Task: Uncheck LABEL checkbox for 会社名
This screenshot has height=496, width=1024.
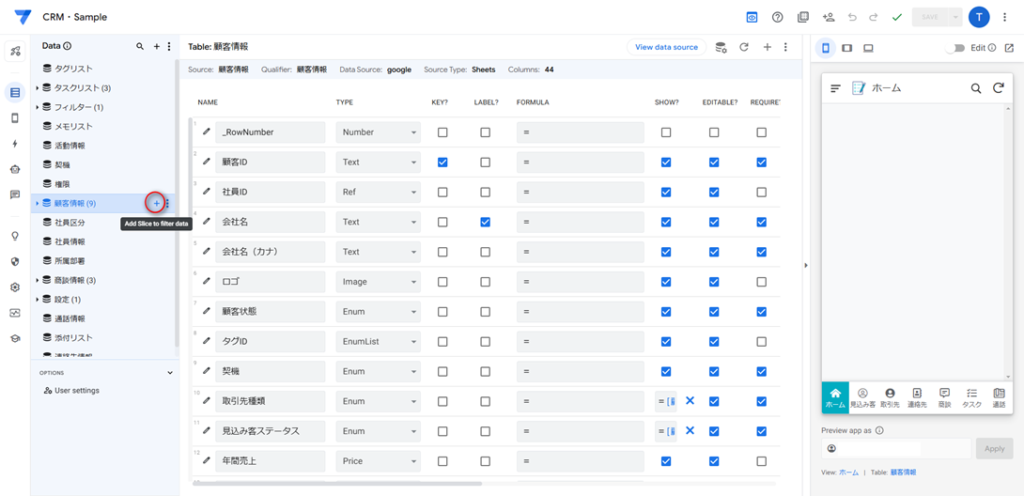Action: coord(485,222)
